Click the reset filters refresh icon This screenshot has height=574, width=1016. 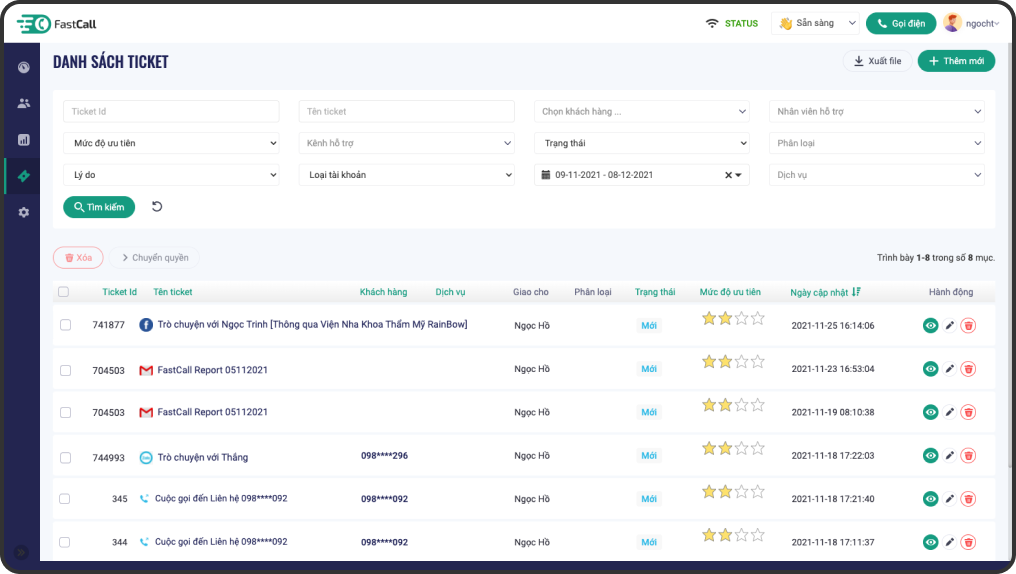pyautogui.click(x=157, y=207)
